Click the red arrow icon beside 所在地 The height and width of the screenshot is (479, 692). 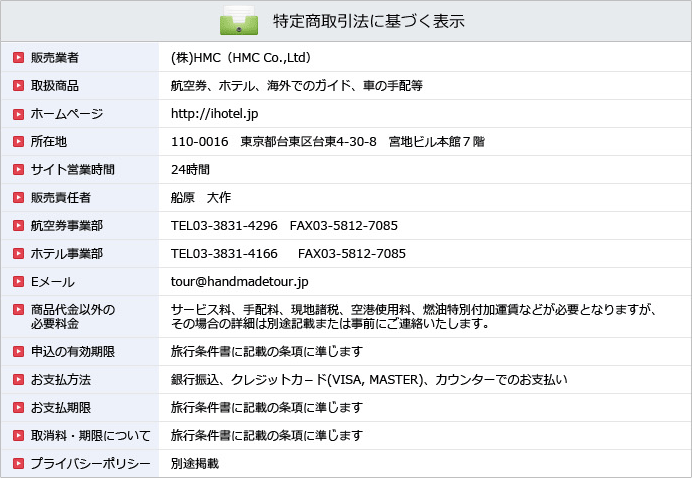(x=18, y=142)
